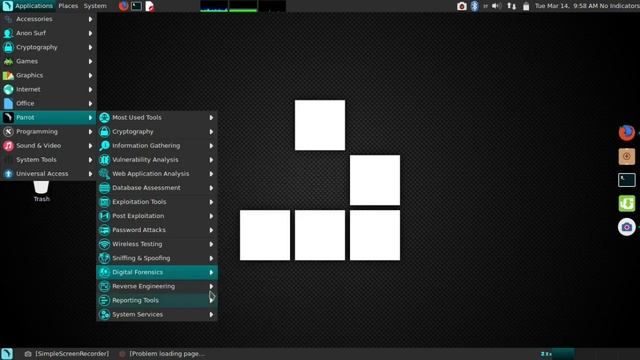Click the Password Attacks icon

(104, 230)
